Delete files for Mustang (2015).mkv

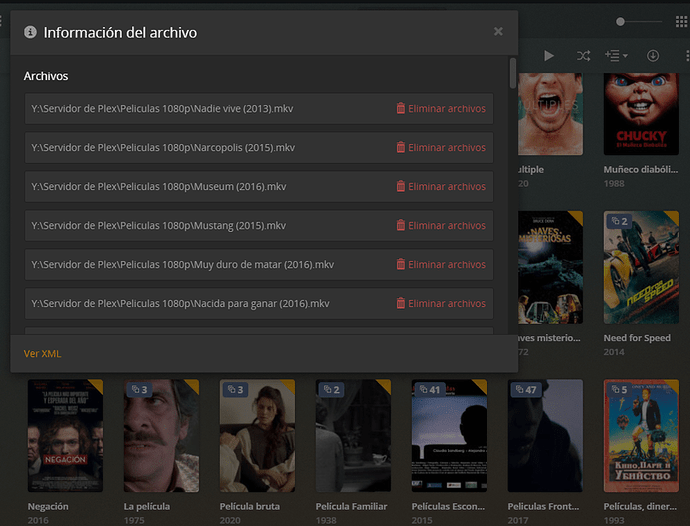click(441, 225)
